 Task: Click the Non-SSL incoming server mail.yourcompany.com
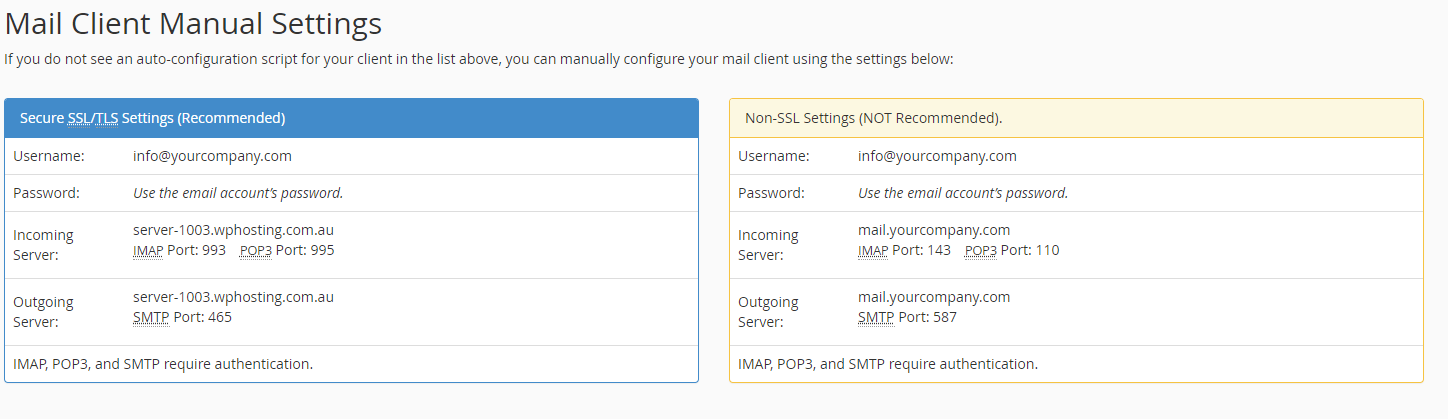point(934,230)
